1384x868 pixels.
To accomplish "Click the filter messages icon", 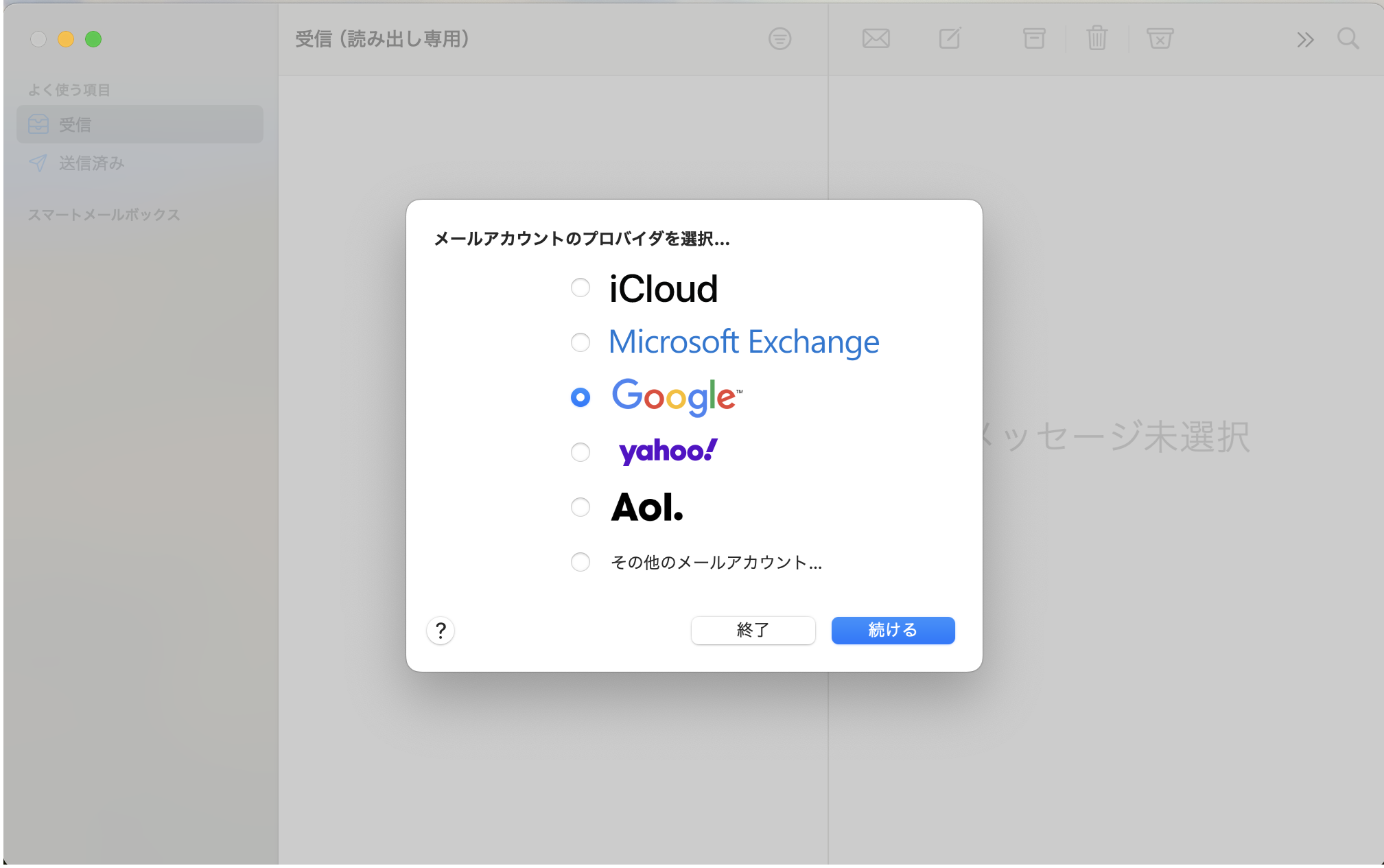I will (x=779, y=39).
